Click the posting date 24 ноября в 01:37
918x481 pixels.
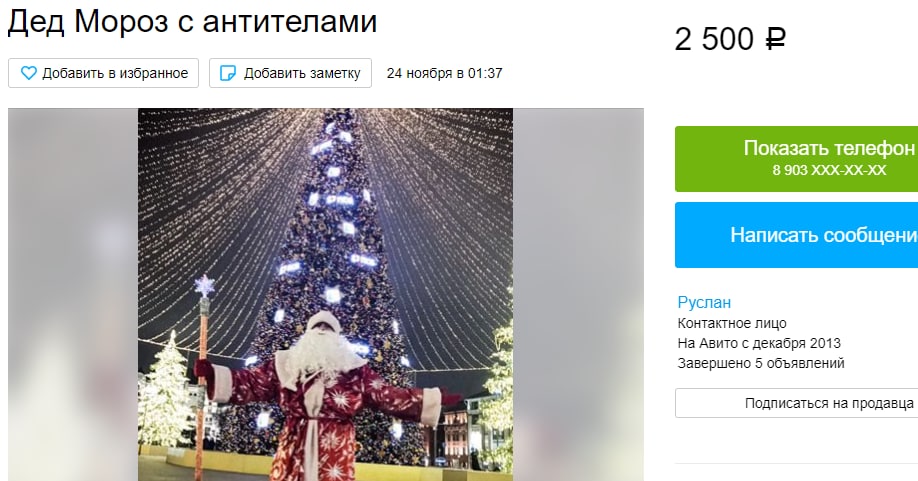444,73
